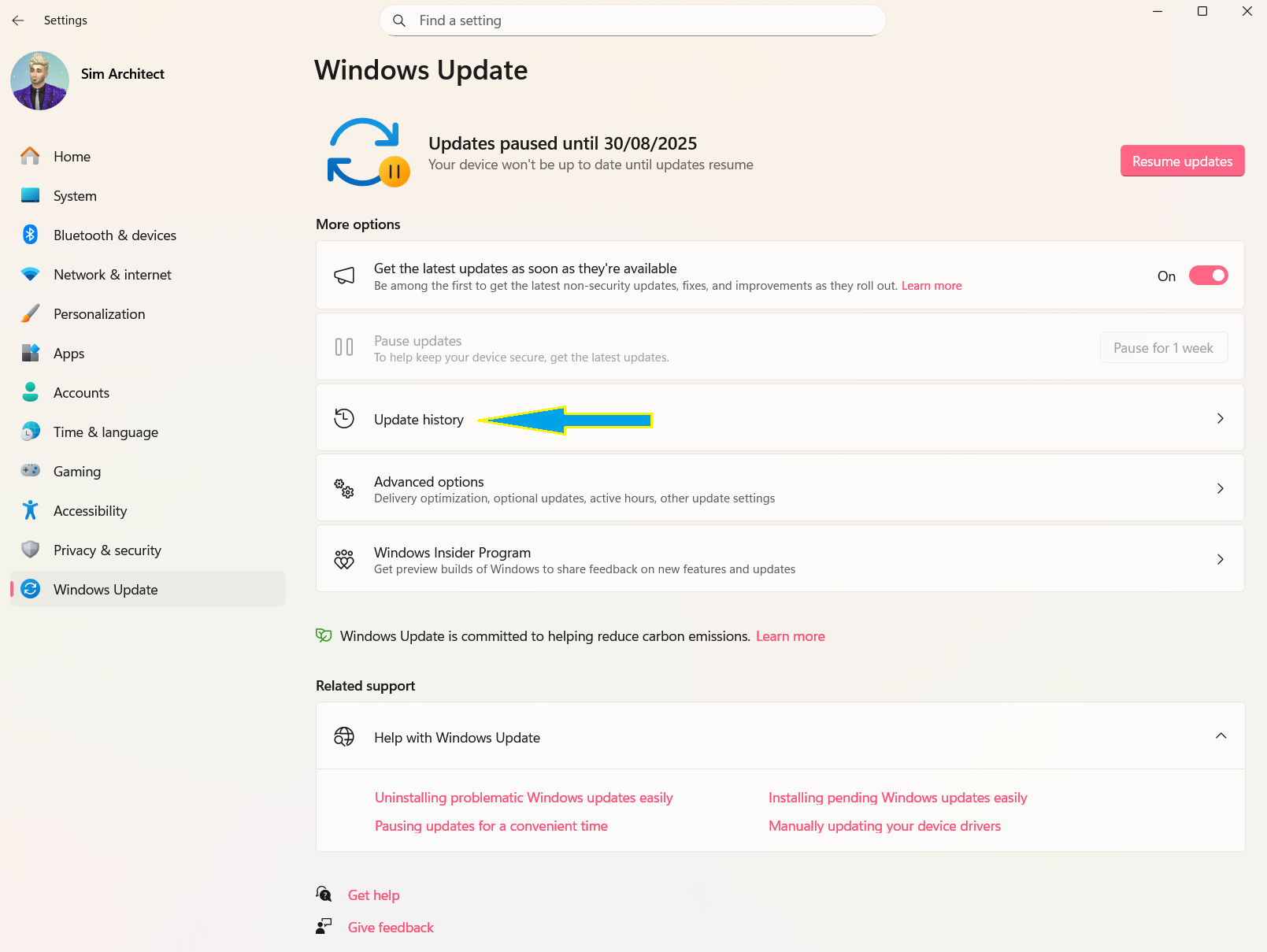Click the back arrow in Settings
This screenshot has height=952, width=1267.
(18, 20)
